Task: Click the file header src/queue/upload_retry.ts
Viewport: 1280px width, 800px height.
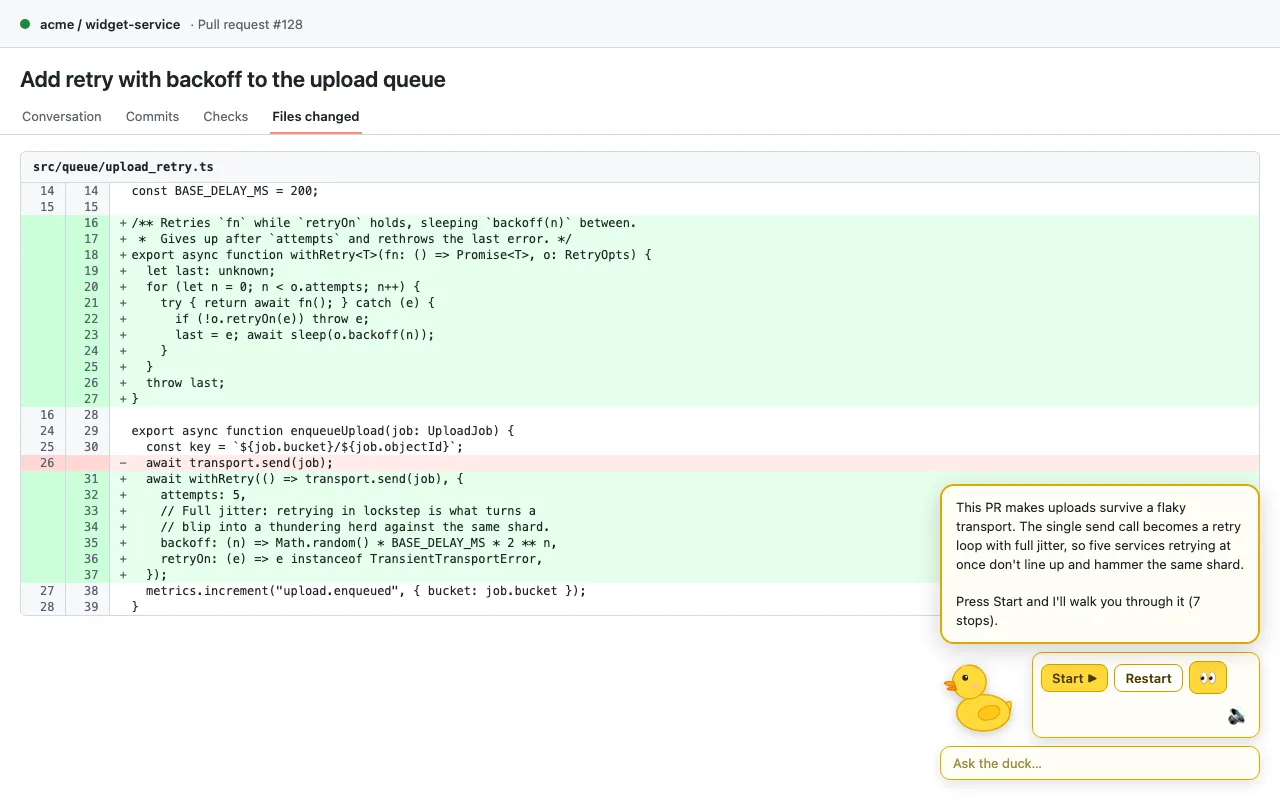Action: tap(123, 167)
